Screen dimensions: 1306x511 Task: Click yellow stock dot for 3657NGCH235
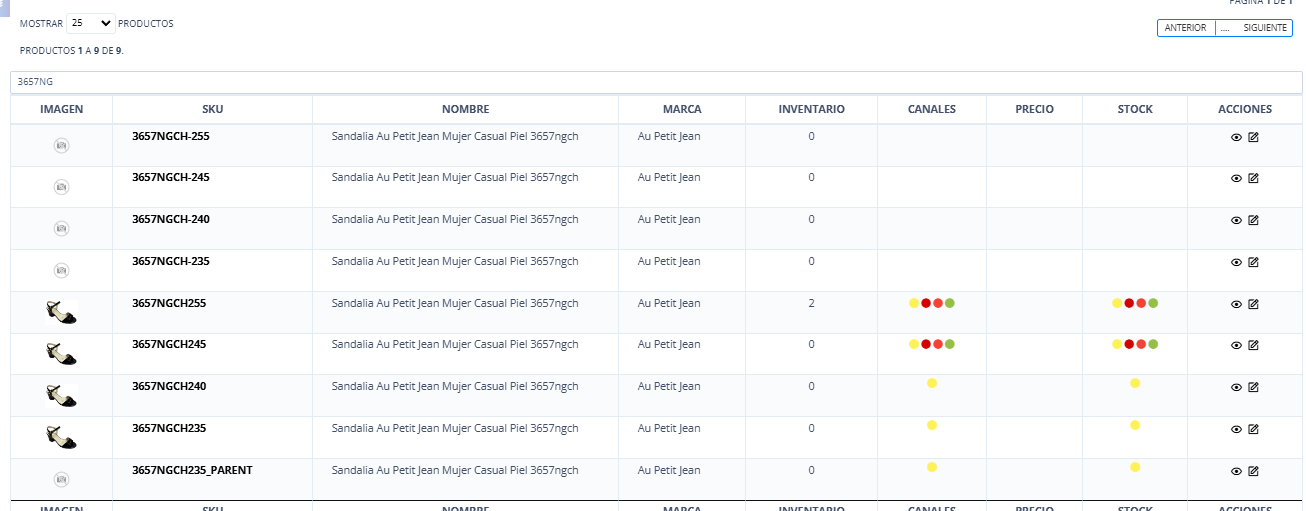click(1135, 425)
